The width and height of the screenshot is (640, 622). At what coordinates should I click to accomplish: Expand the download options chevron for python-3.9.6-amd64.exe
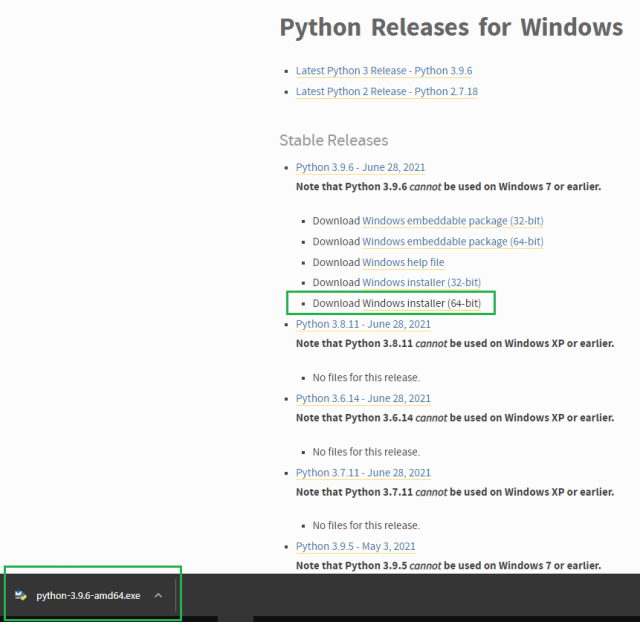pos(158,595)
